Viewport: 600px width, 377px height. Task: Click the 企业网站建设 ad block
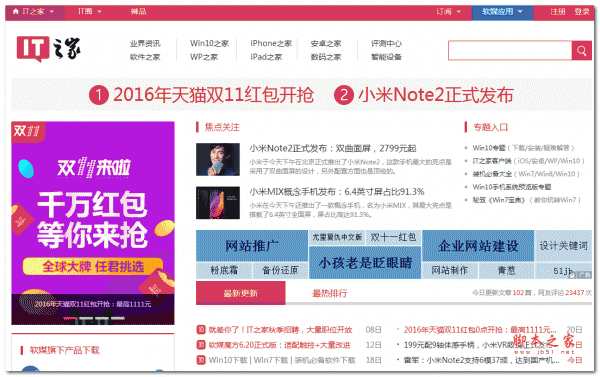tap(478, 246)
